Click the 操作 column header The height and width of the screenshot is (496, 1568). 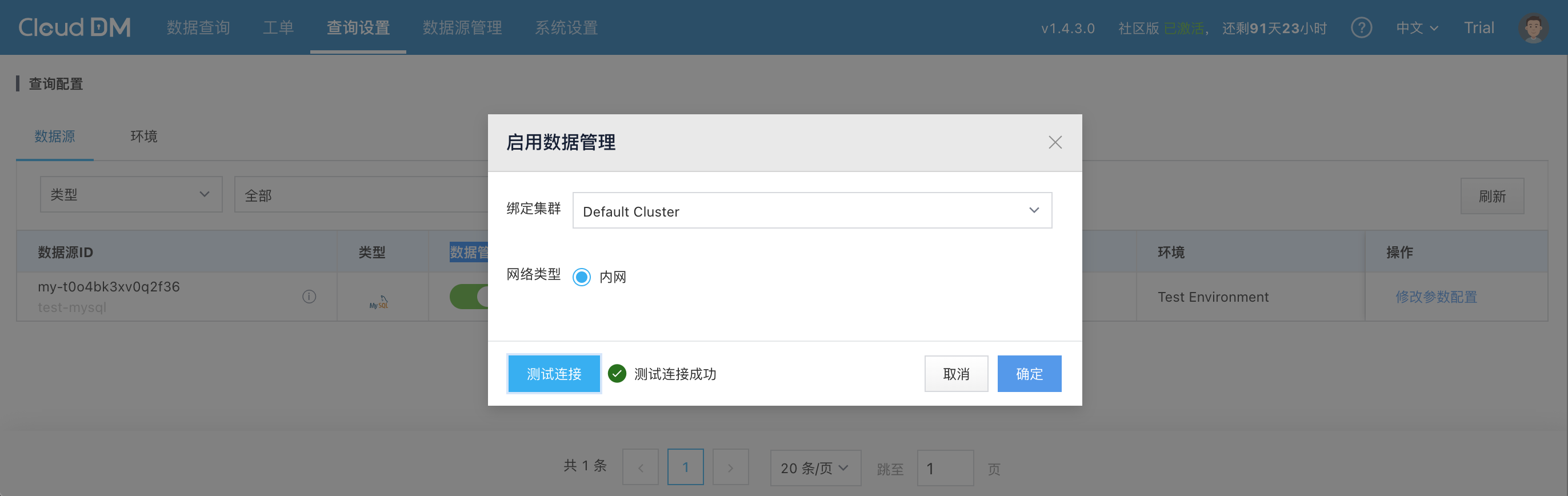[1399, 252]
